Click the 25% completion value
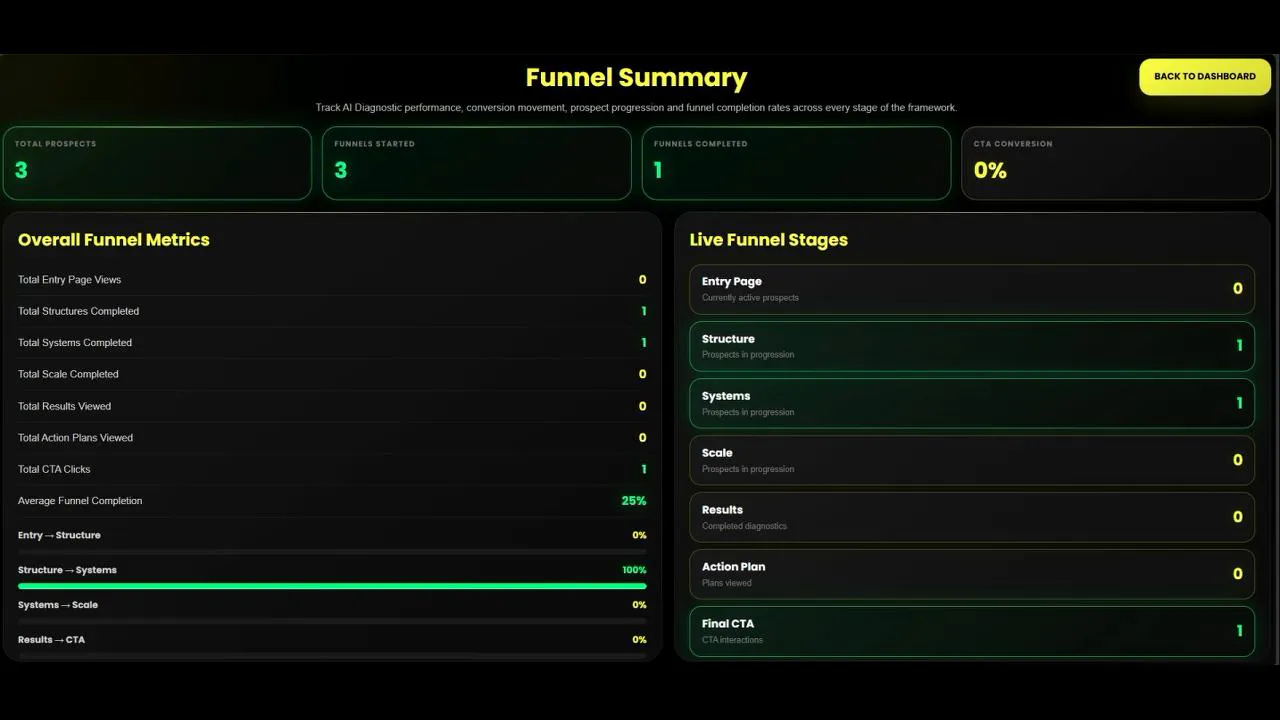This screenshot has width=1280, height=720. tap(634, 501)
